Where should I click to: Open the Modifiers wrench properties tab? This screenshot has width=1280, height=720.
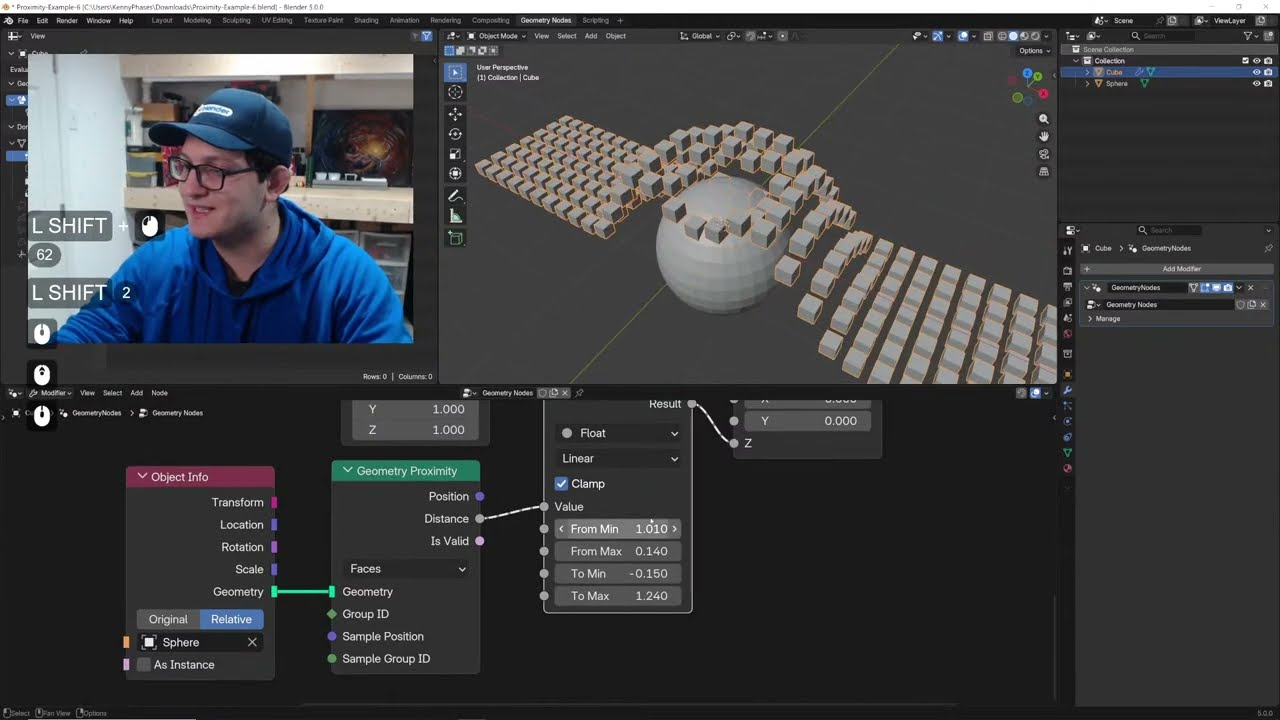(x=1067, y=390)
